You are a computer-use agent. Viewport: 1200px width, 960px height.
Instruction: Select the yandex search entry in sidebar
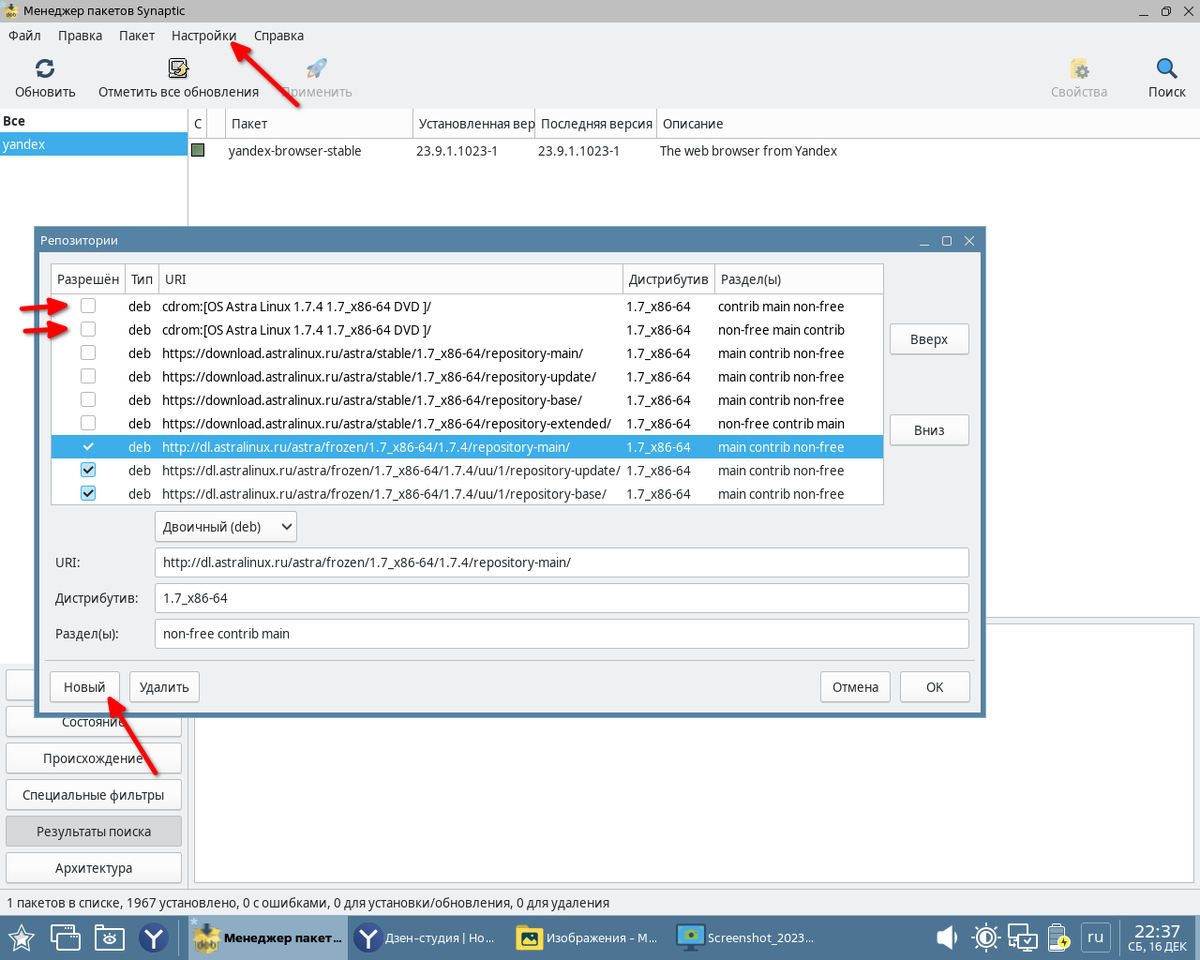[x=94, y=144]
